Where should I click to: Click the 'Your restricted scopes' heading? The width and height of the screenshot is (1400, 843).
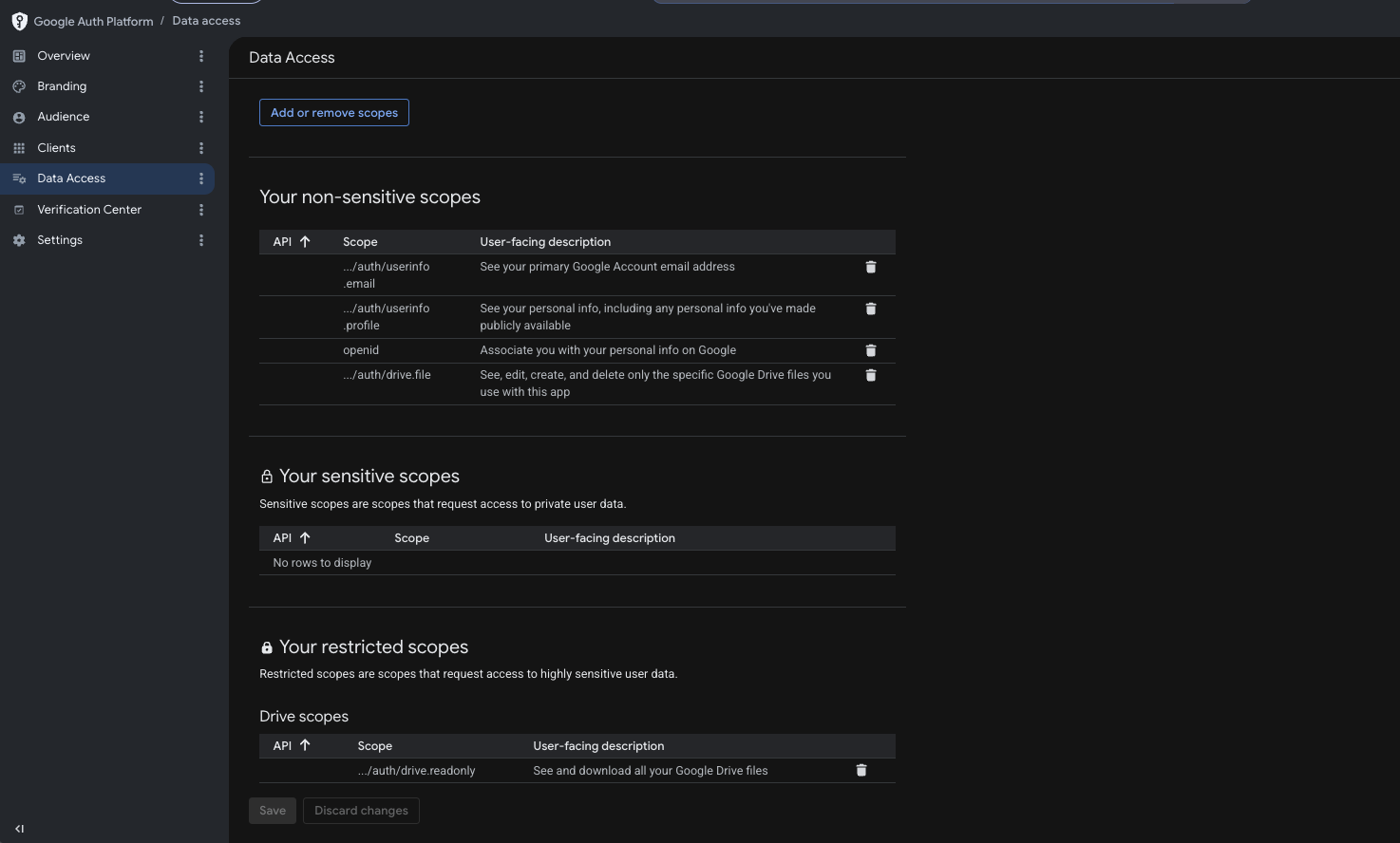click(x=373, y=647)
